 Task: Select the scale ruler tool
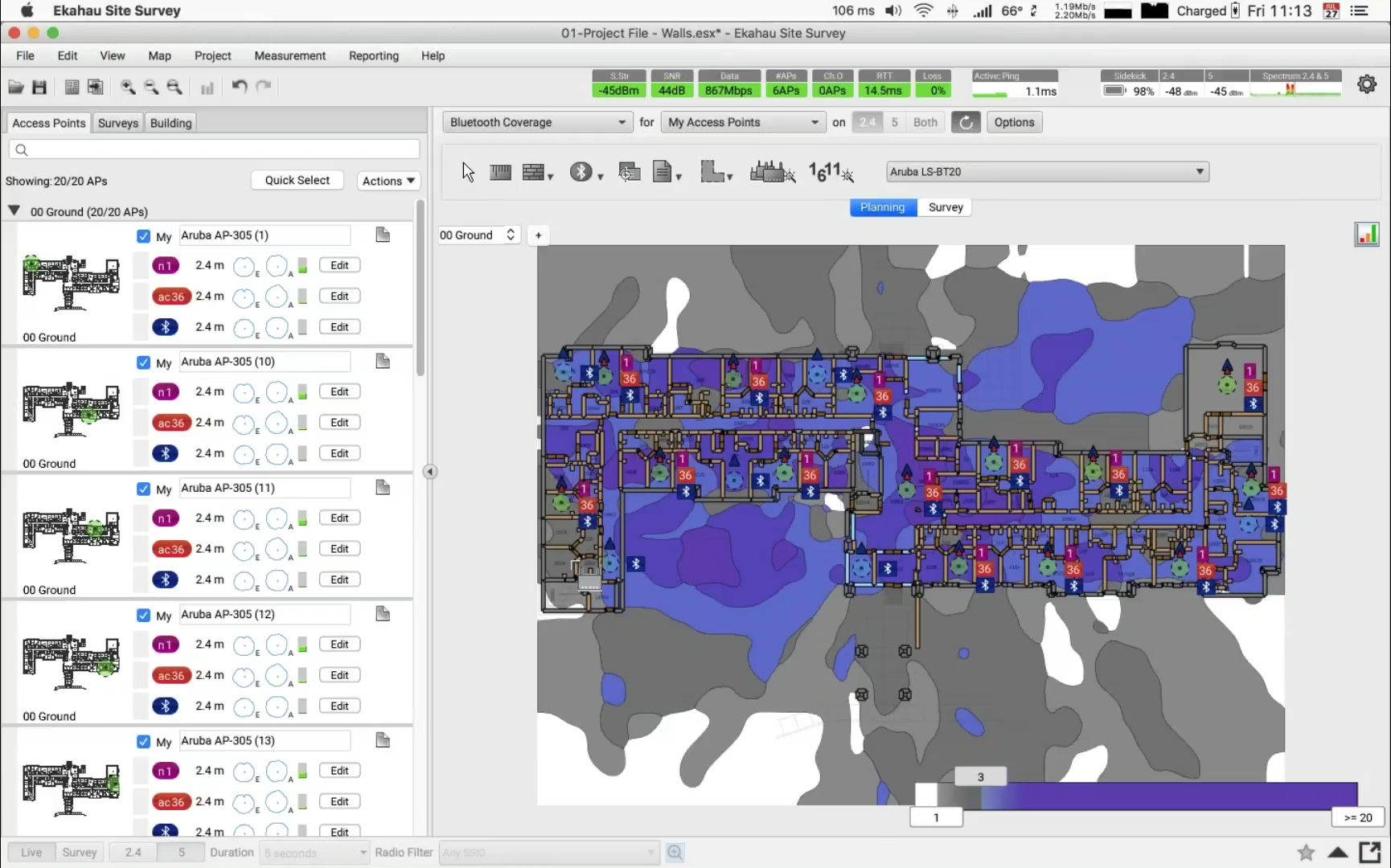pos(500,172)
